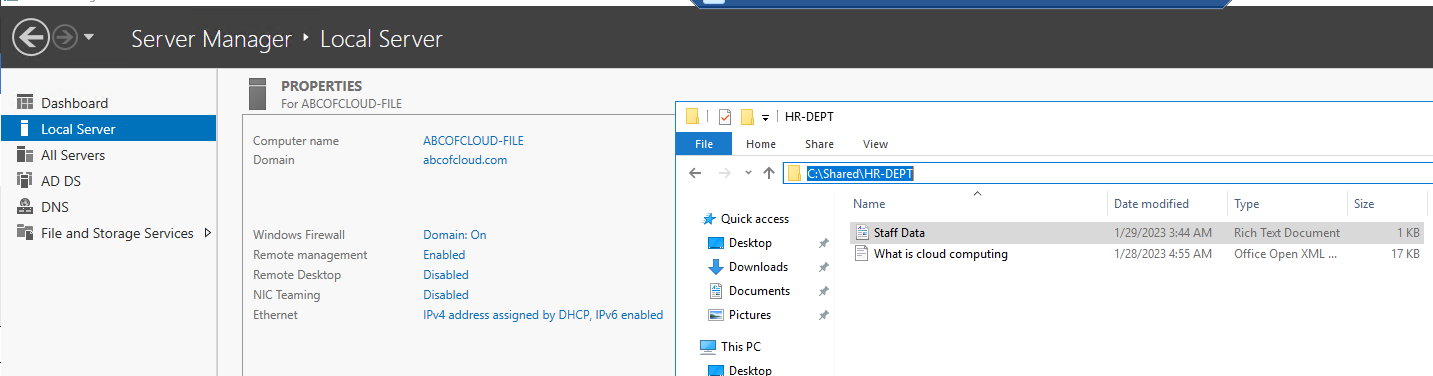Open Documents in navigation pane
This screenshot has width=1433, height=376.
[x=759, y=291]
